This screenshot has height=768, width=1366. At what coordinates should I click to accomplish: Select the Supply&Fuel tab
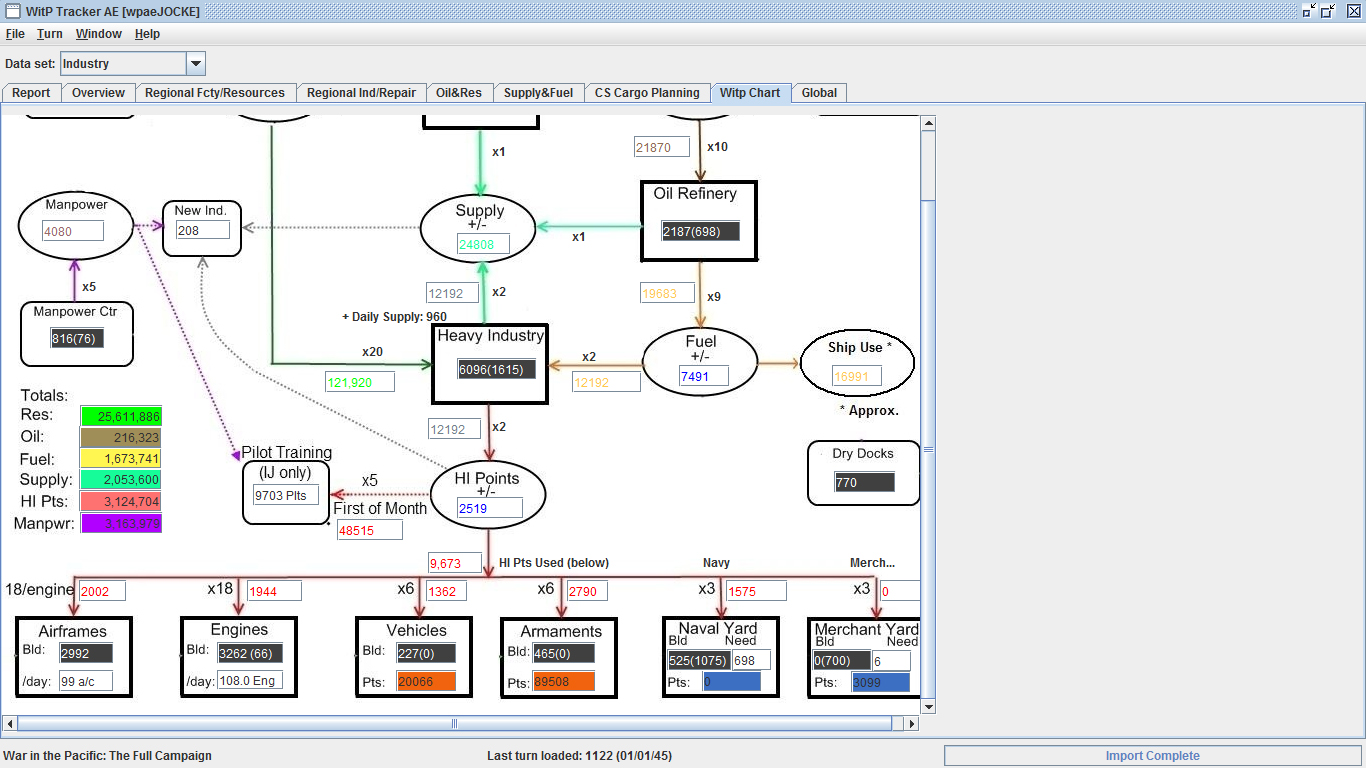click(x=538, y=93)
